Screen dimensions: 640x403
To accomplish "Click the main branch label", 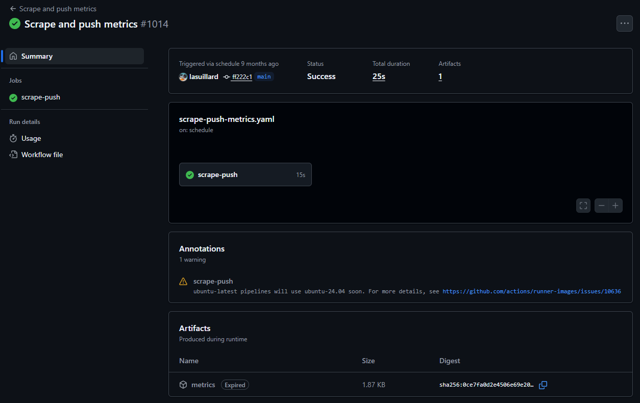I will coord(264,77).
